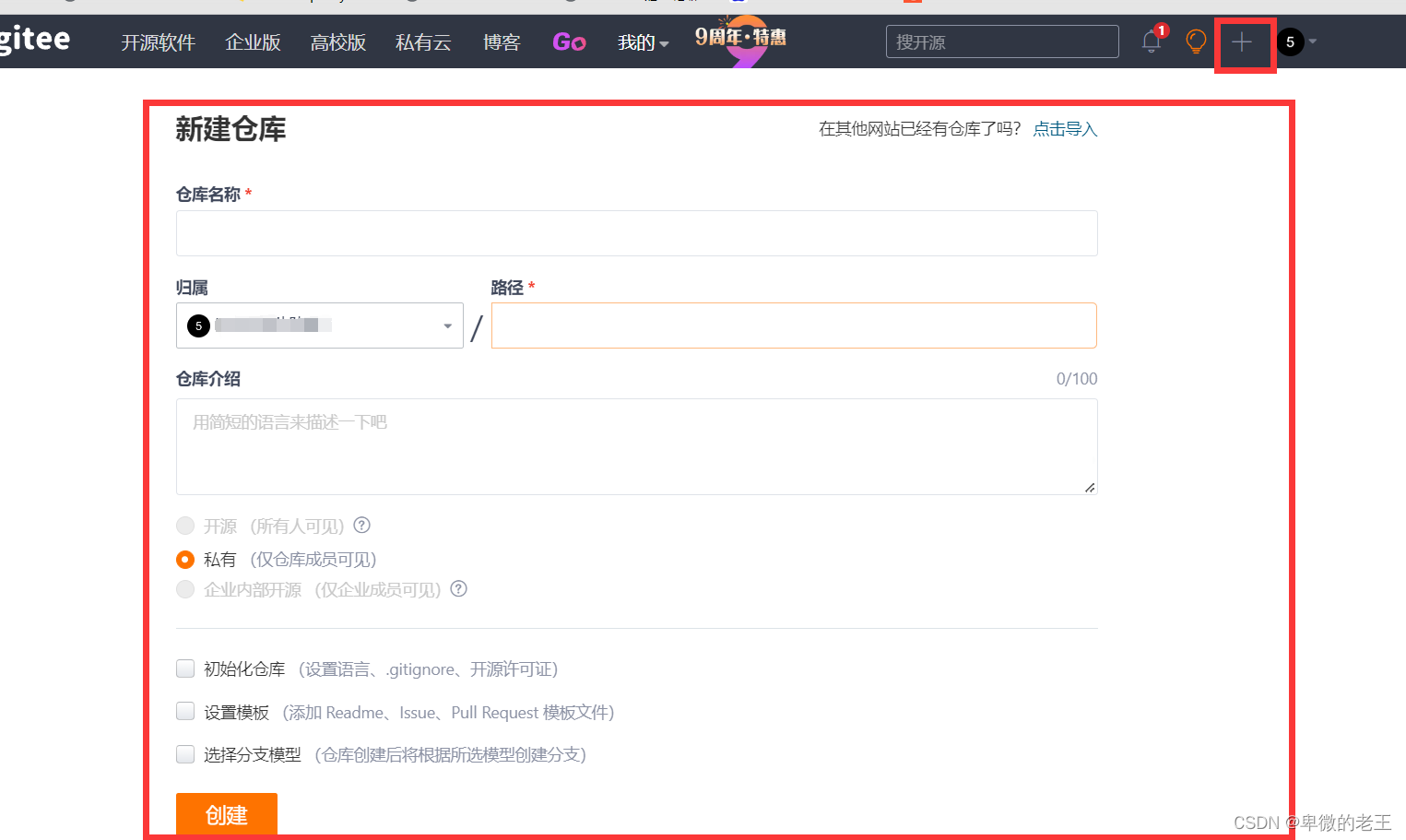Open the 归属 owner dropdown
The height and width of the screenshot is (840, 1406).
(319, 325)
